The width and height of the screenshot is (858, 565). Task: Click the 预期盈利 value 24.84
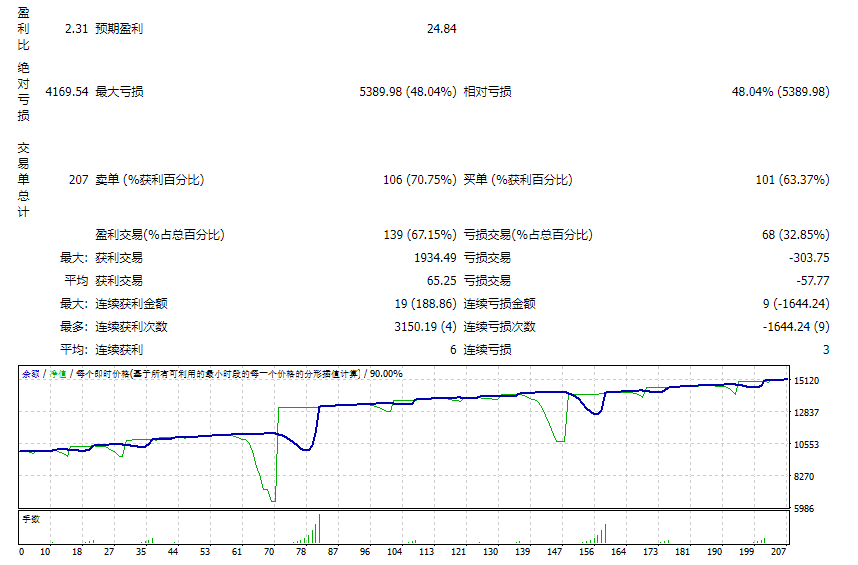click(x=441, y=29)
